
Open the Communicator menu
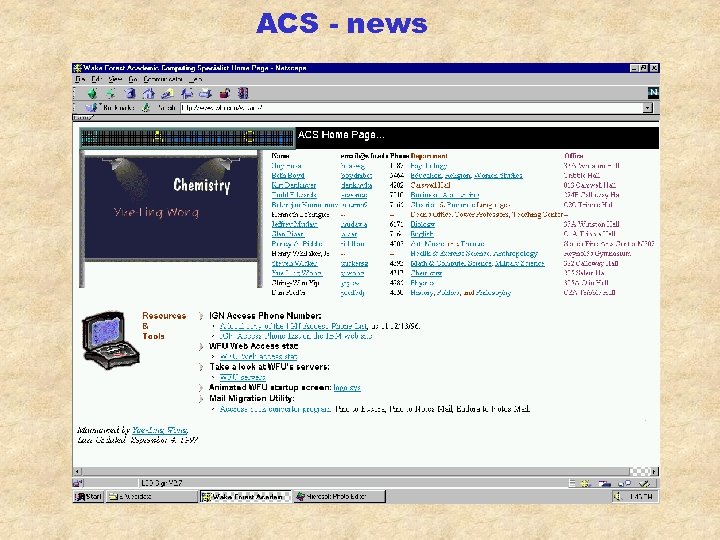tap(163, 79)
